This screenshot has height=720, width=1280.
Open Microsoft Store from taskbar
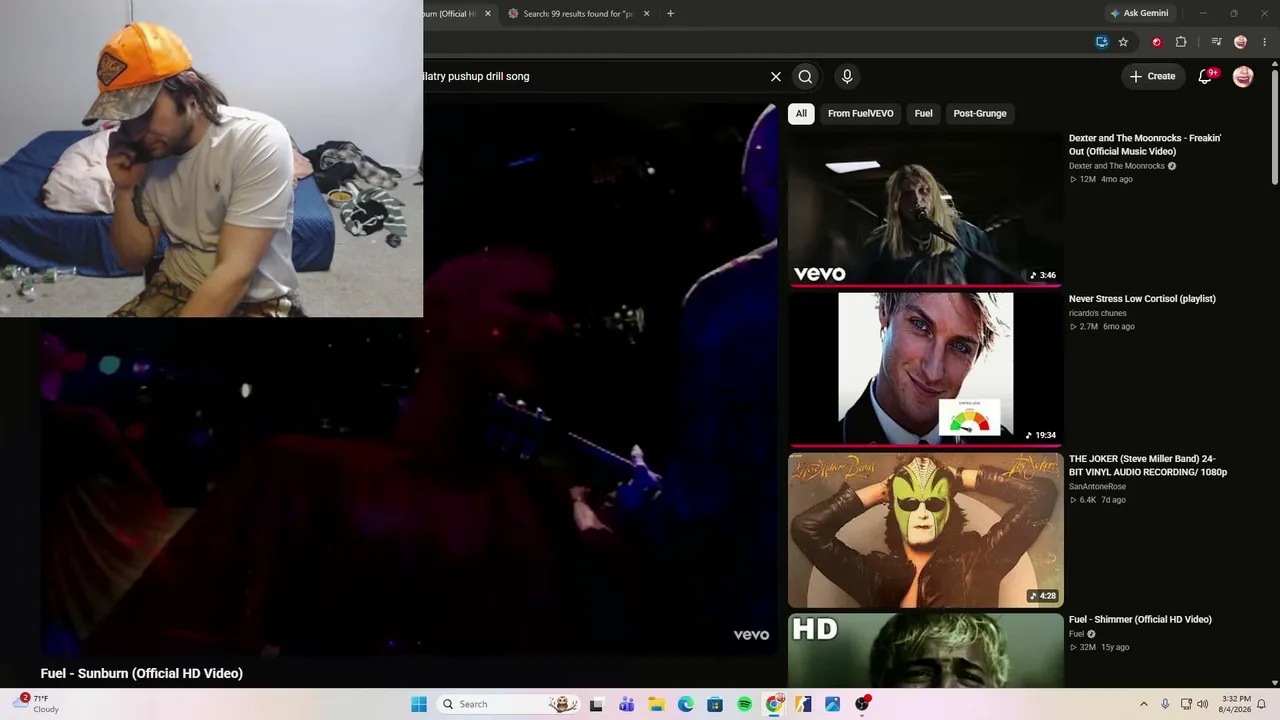(715, 704)
